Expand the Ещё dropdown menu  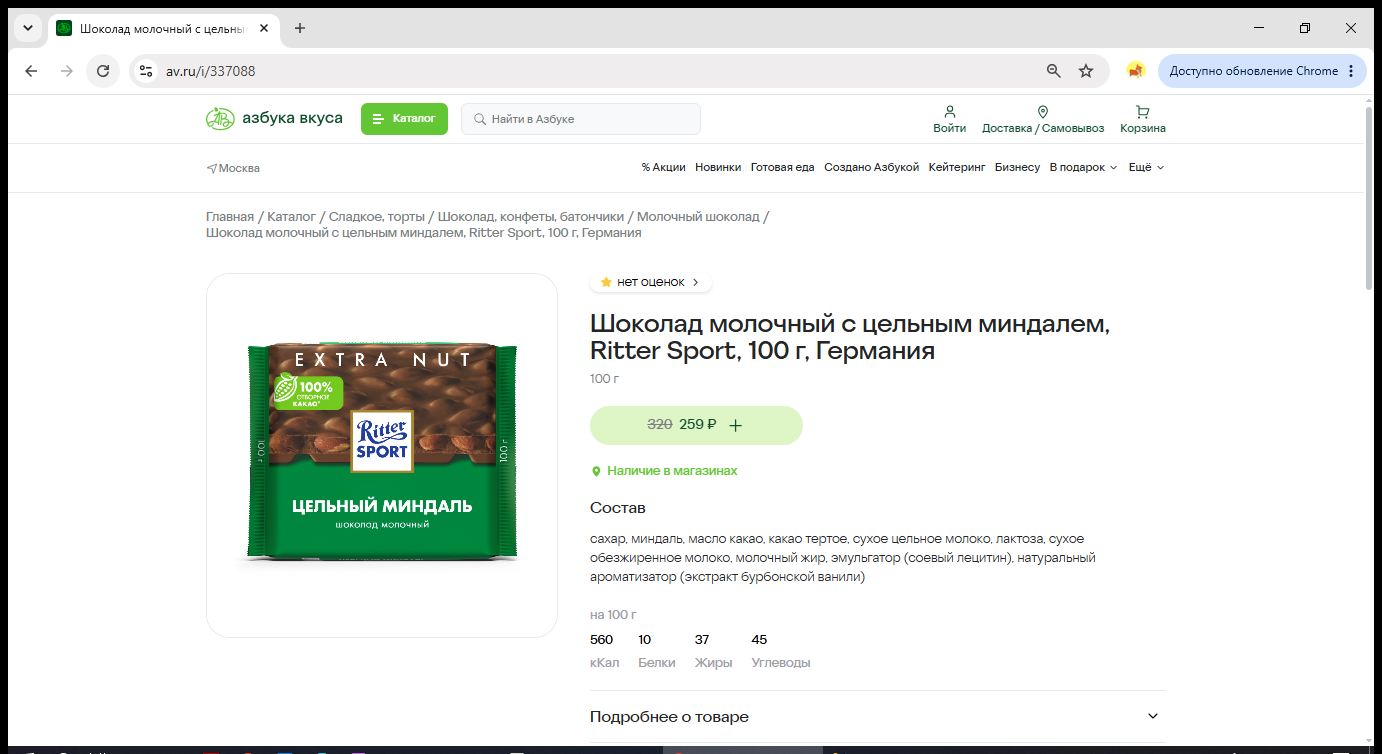point(1146,168)
